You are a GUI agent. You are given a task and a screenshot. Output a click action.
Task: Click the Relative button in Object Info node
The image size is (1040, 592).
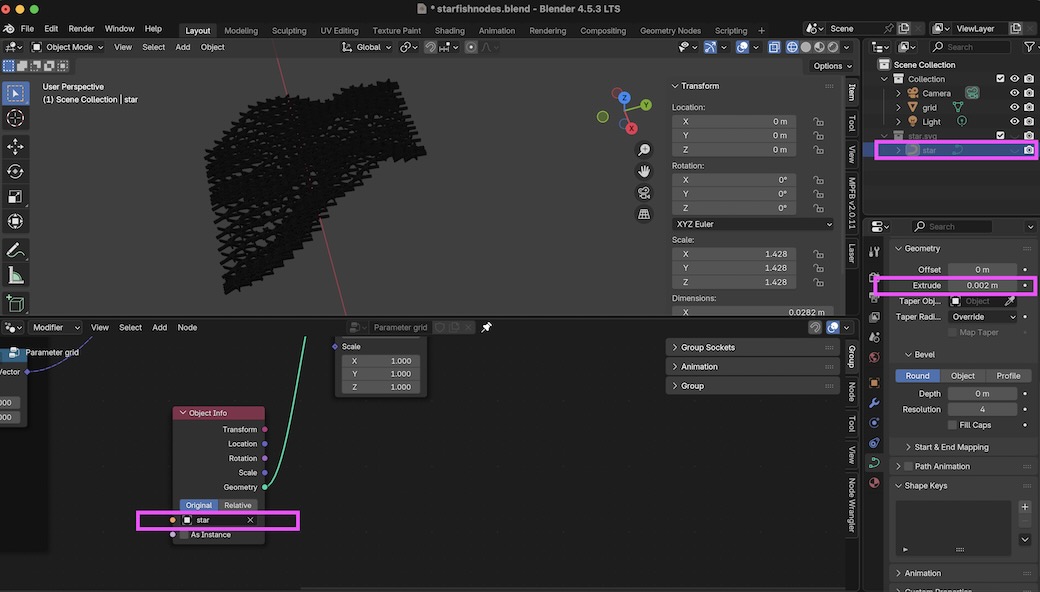(238, 505)
